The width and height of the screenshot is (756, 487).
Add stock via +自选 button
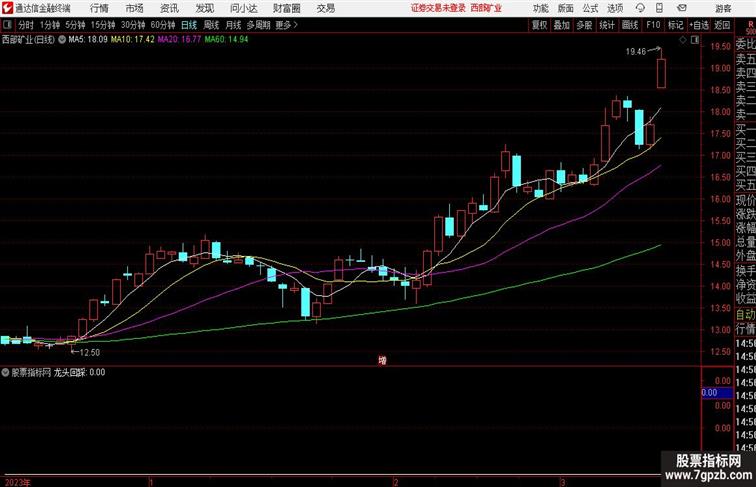pos(699,25)
